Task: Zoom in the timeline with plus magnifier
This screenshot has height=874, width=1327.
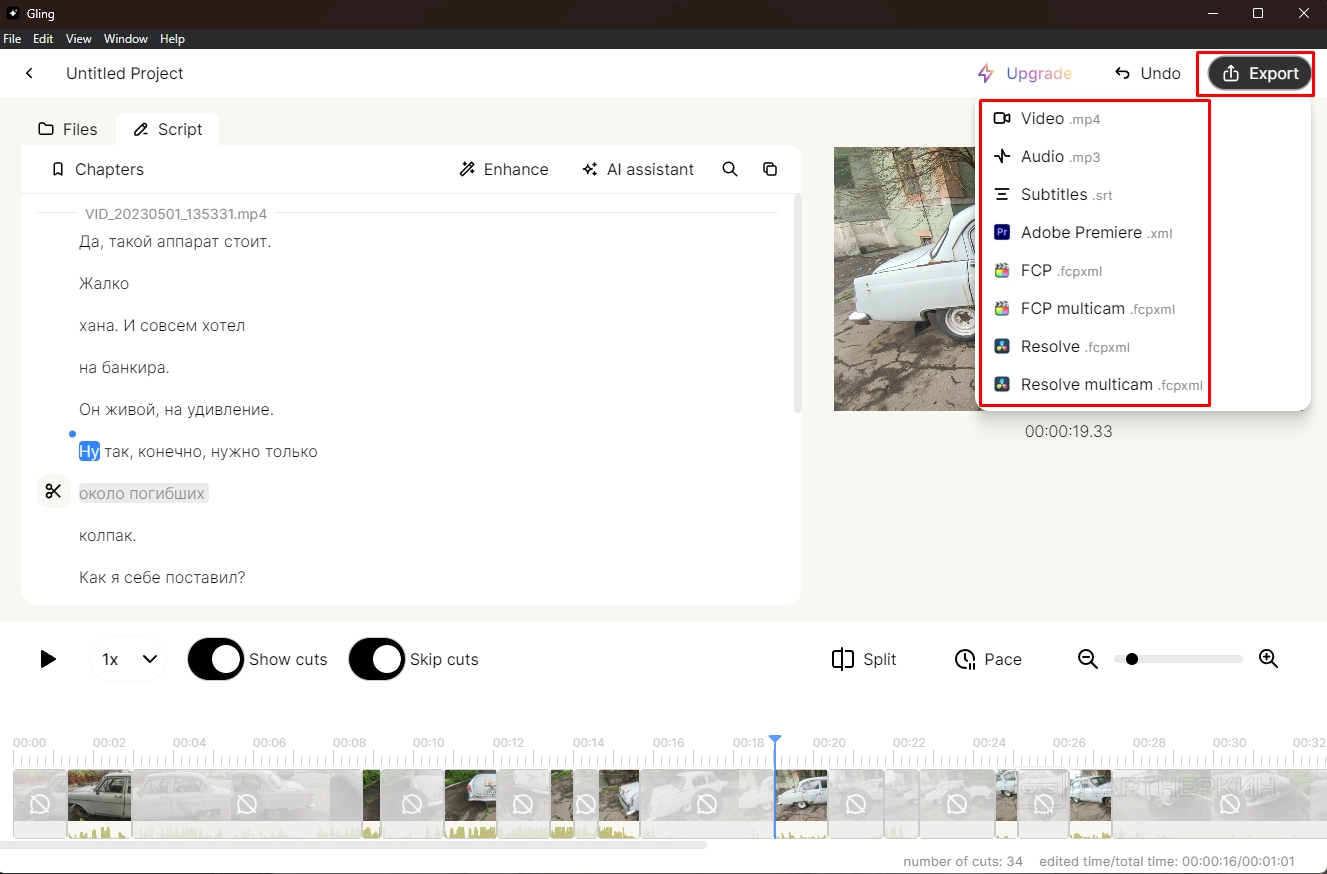Action: point(1268,659)
